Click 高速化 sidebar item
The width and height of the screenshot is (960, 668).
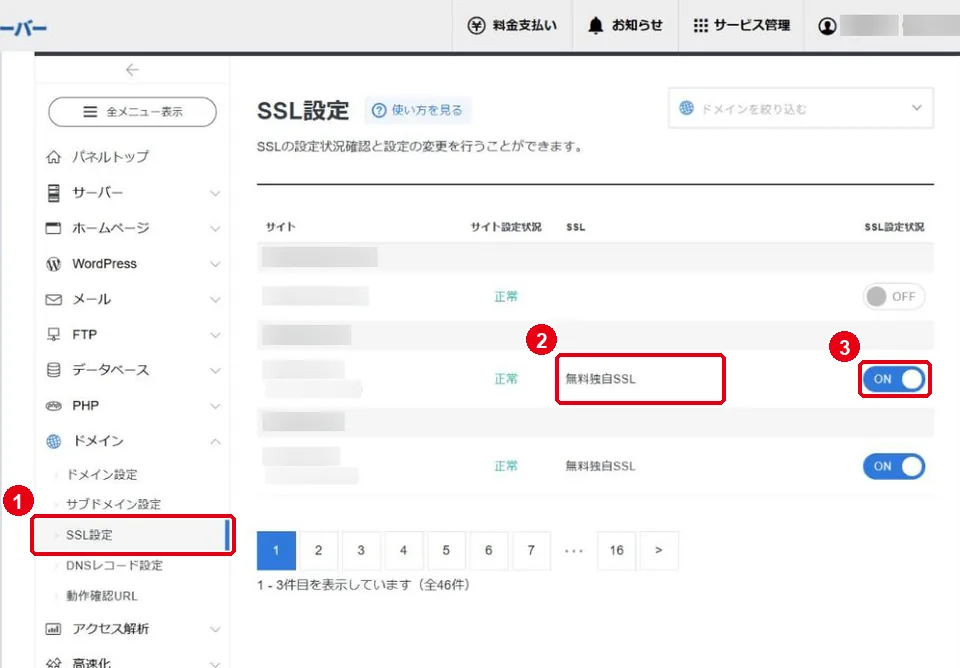pos(92,662)
